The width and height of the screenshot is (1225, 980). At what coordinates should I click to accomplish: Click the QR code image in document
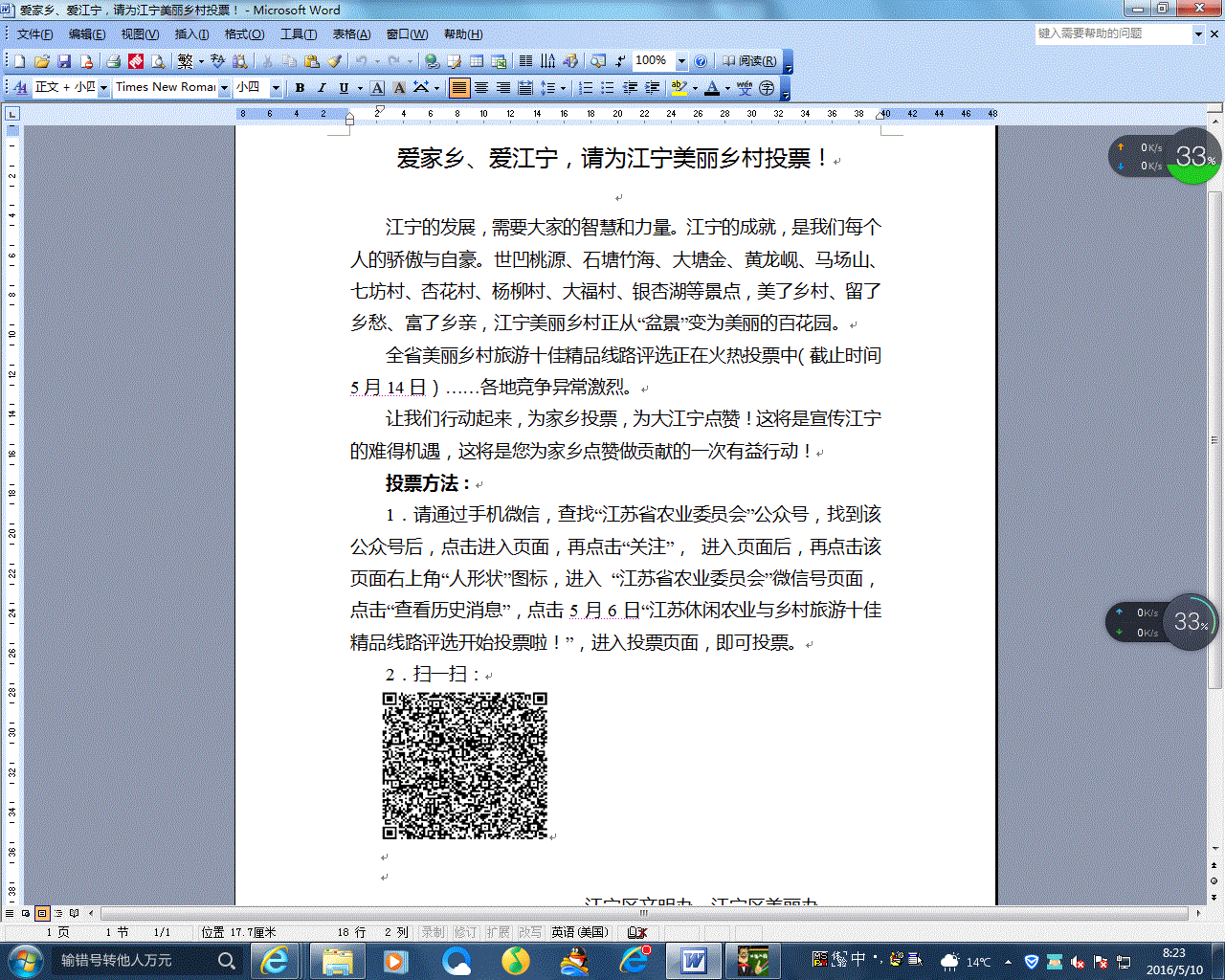[465, 766]
